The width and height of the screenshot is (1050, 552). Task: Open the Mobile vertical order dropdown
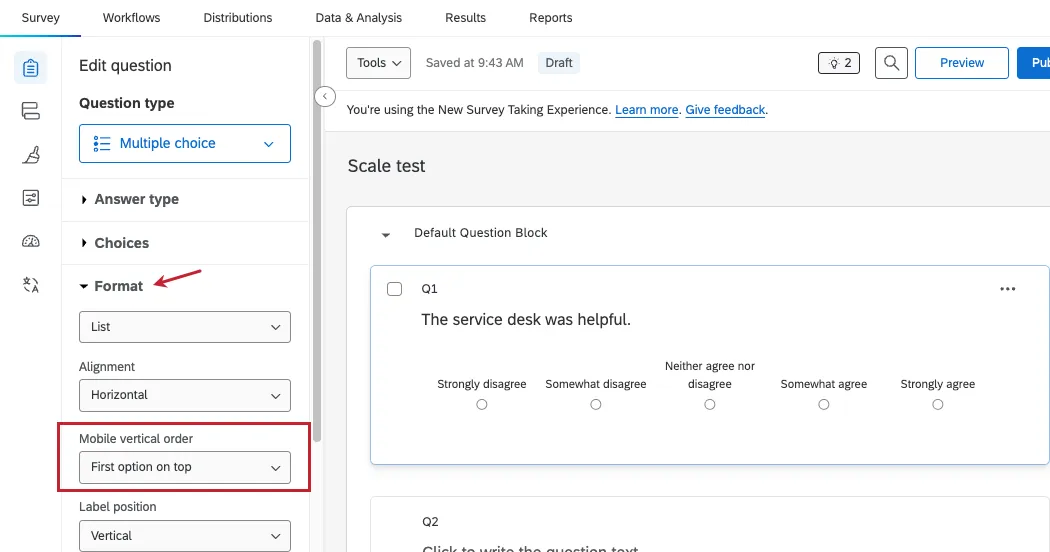185,468
